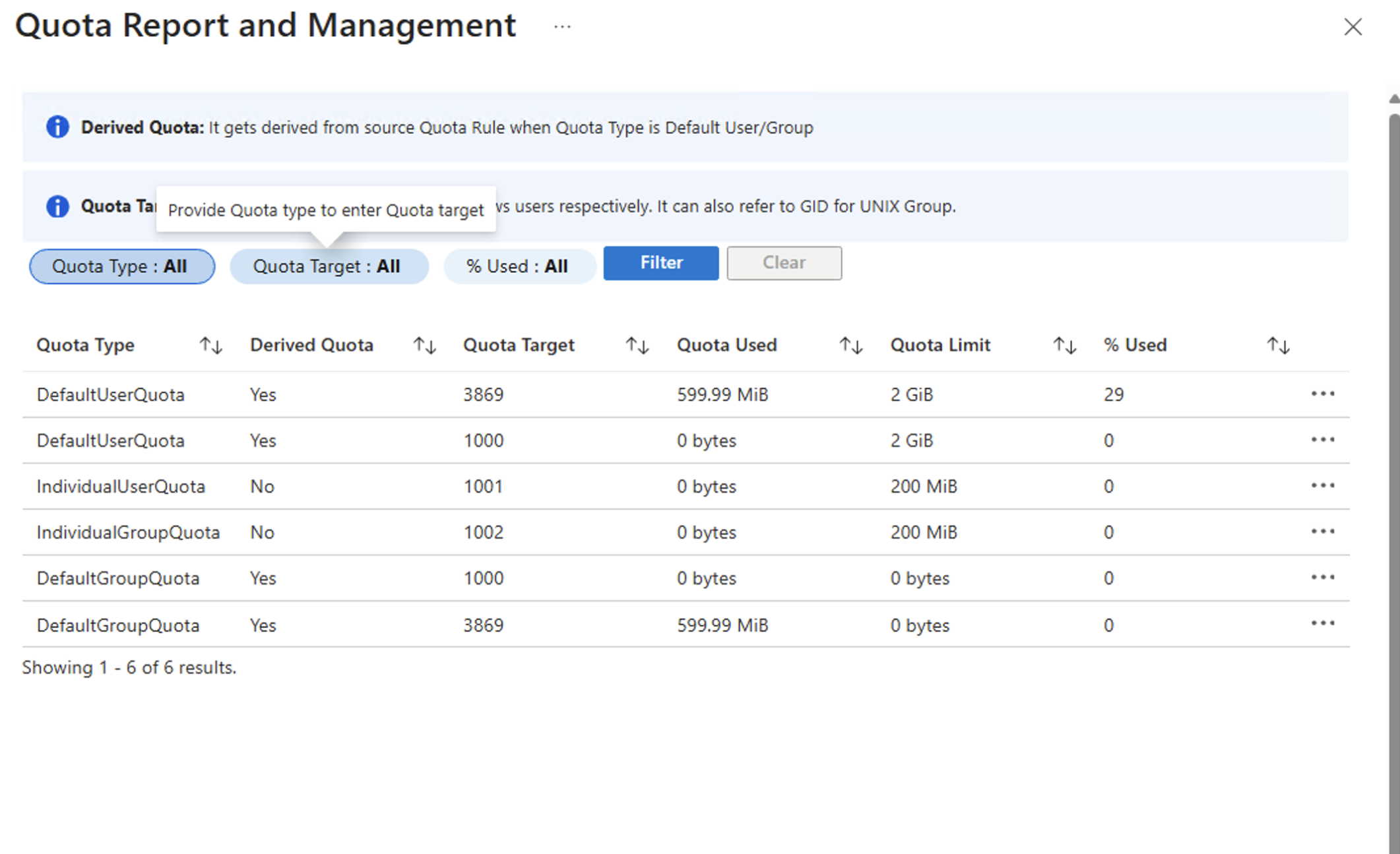
Task: Close the Quota Report and Management dialog
Action: [x=1353, y=26]
